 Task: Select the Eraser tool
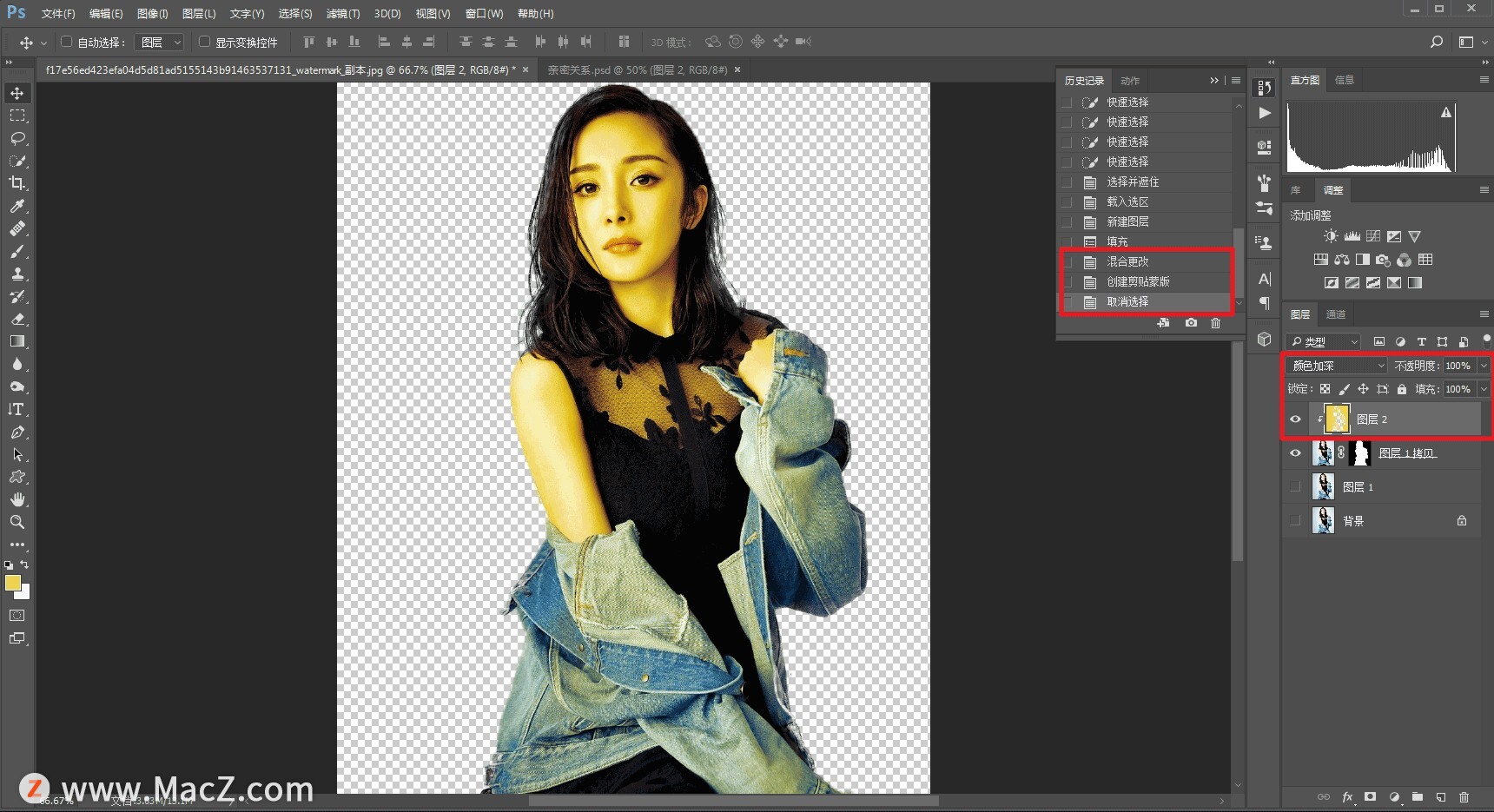[x=17, y=319]
